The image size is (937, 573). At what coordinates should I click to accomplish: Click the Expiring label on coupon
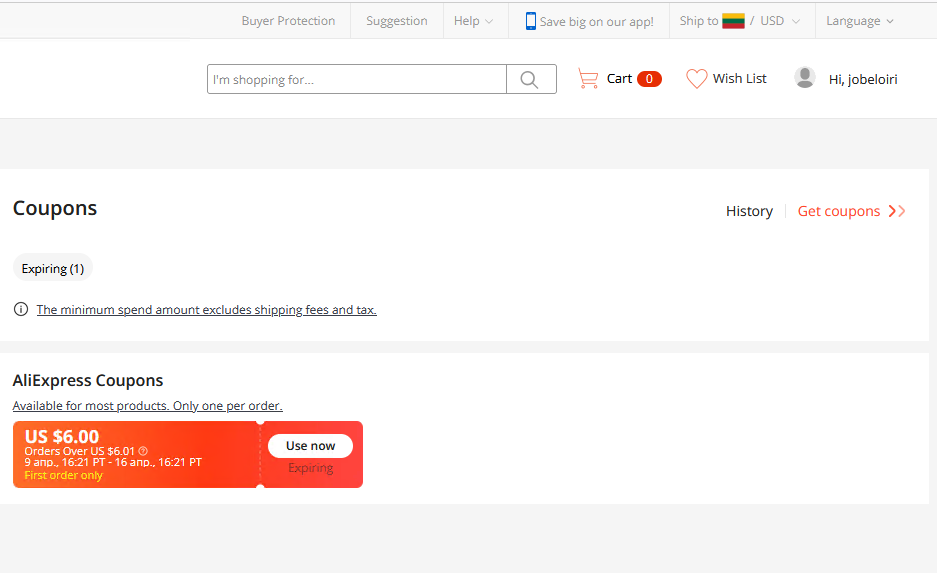[311, 468]
